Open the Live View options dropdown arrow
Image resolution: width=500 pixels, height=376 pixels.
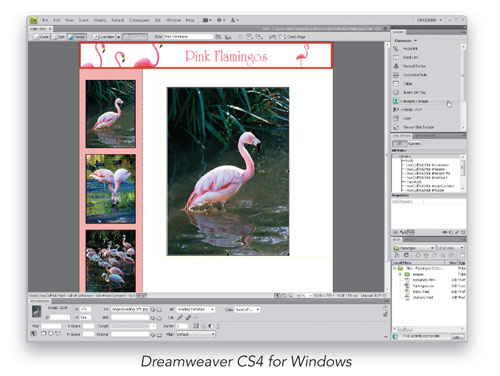118,37
